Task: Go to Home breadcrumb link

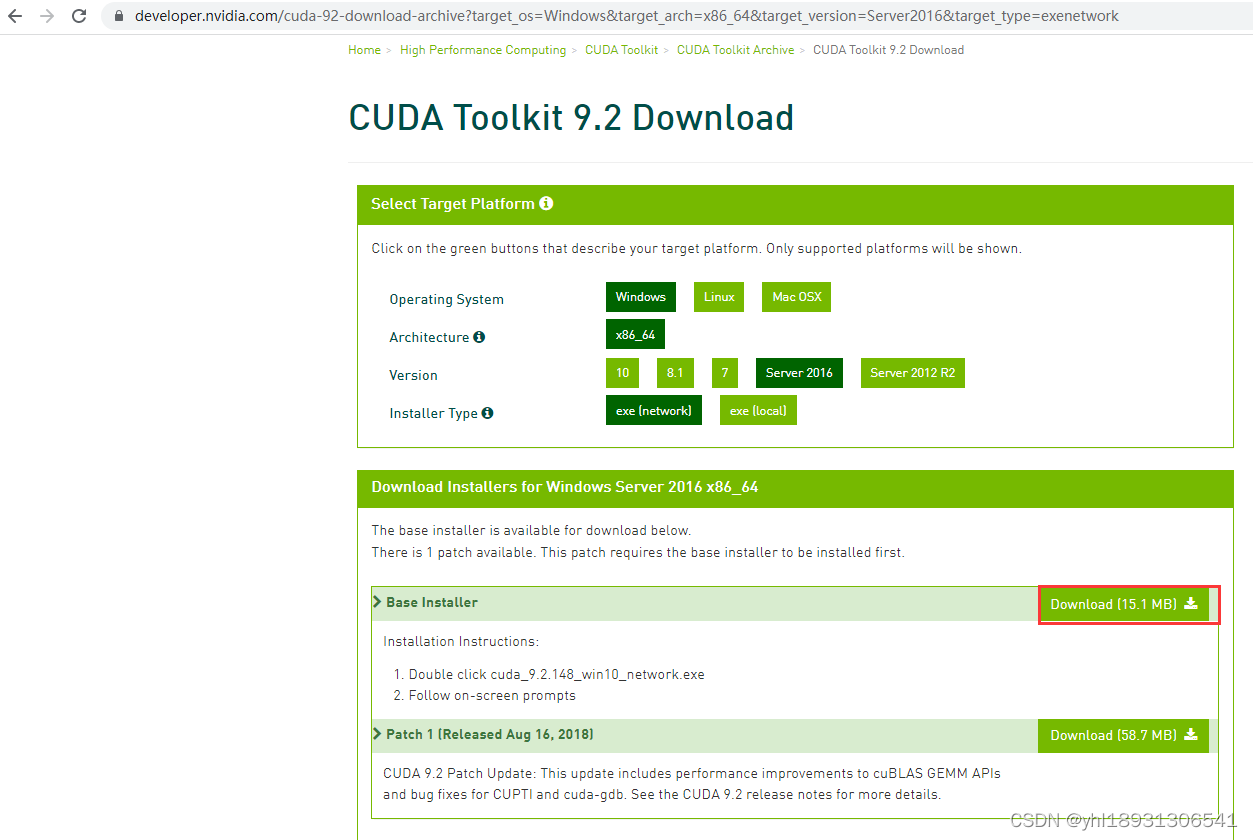Action: coord(364,50)
